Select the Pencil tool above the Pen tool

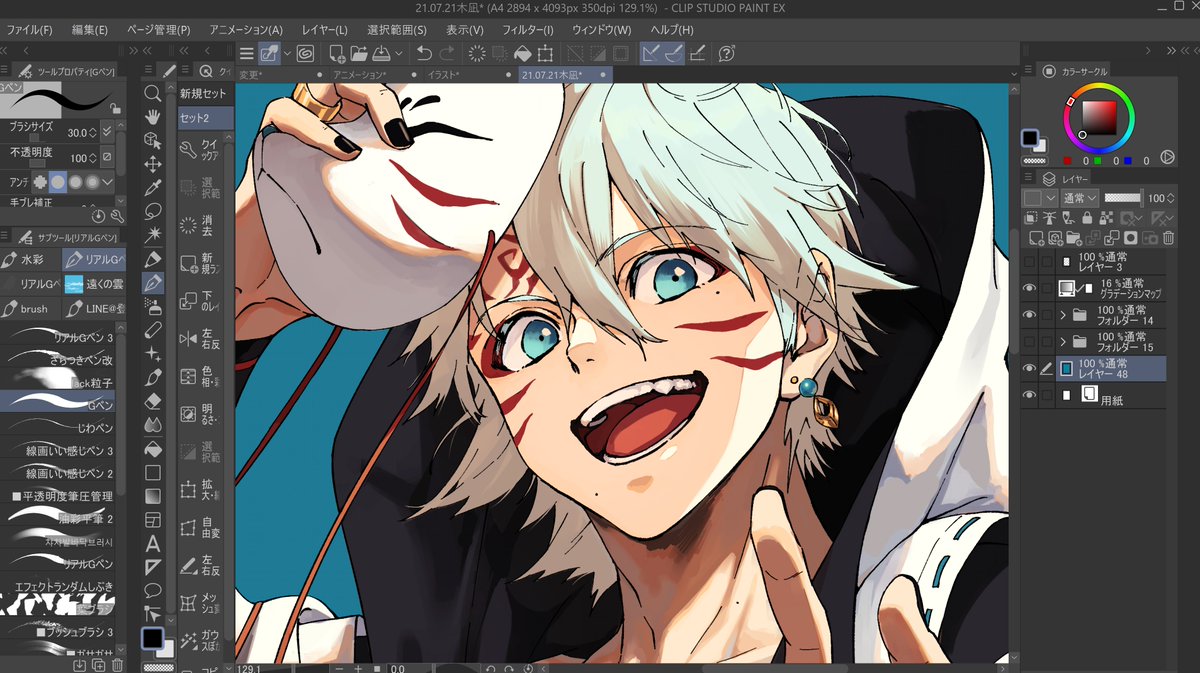(153, 259)
